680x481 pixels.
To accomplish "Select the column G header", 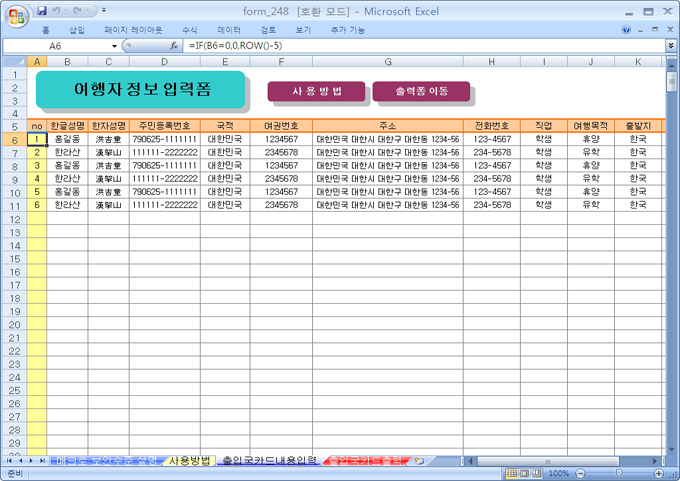I will (x=387, y=62).
